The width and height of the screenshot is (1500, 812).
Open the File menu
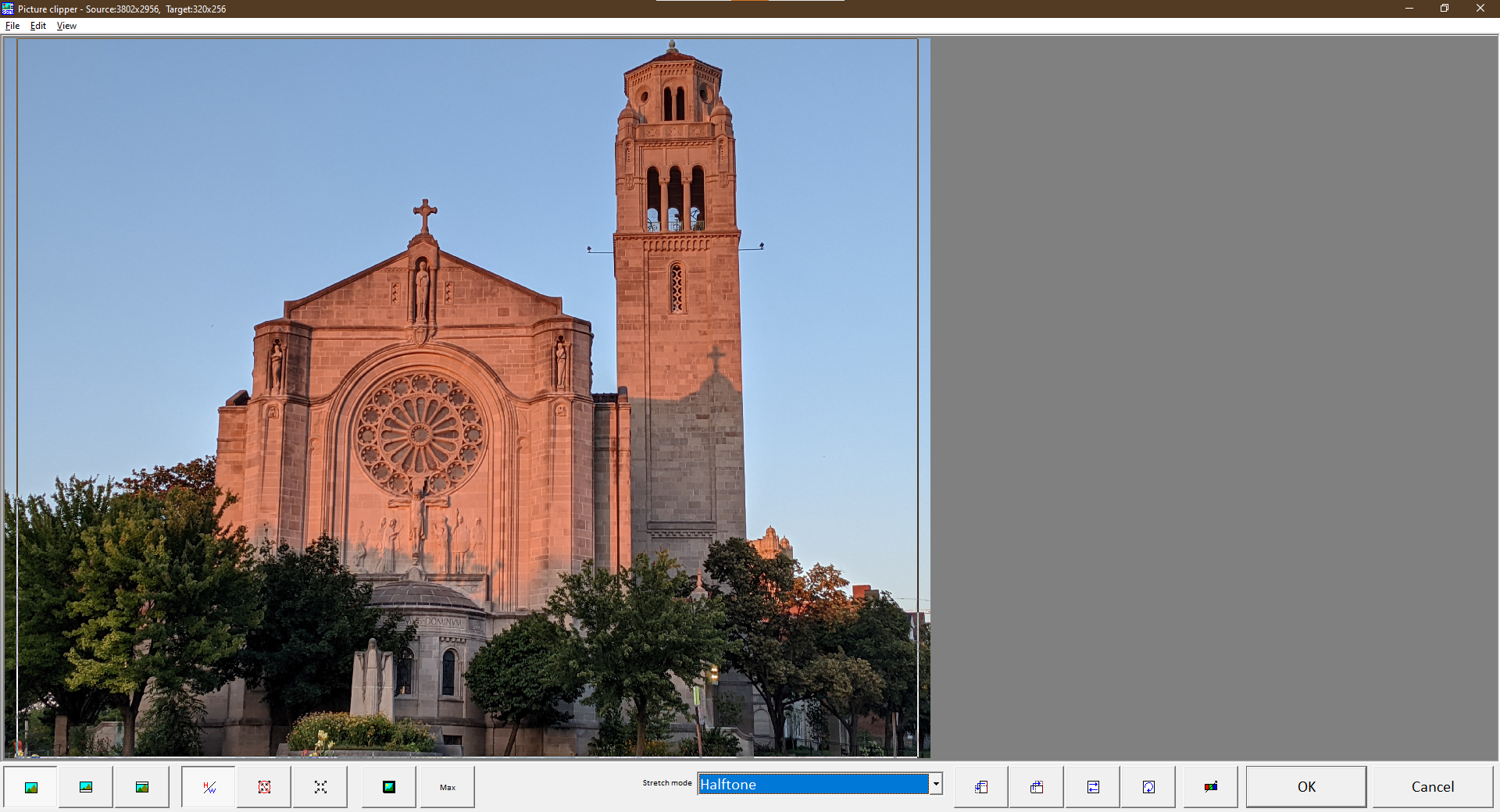tap(12, 26)
